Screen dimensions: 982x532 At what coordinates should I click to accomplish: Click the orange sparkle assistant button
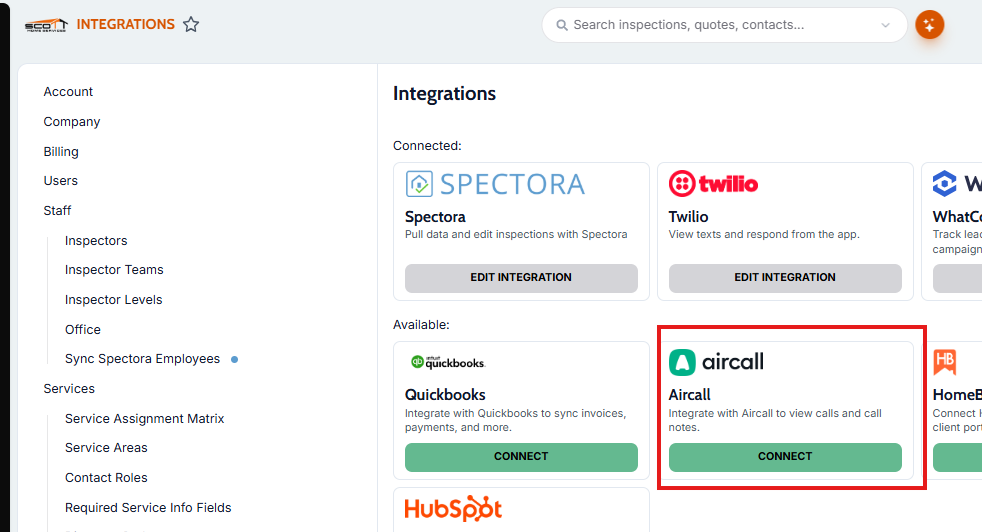(x=929, y=25)
